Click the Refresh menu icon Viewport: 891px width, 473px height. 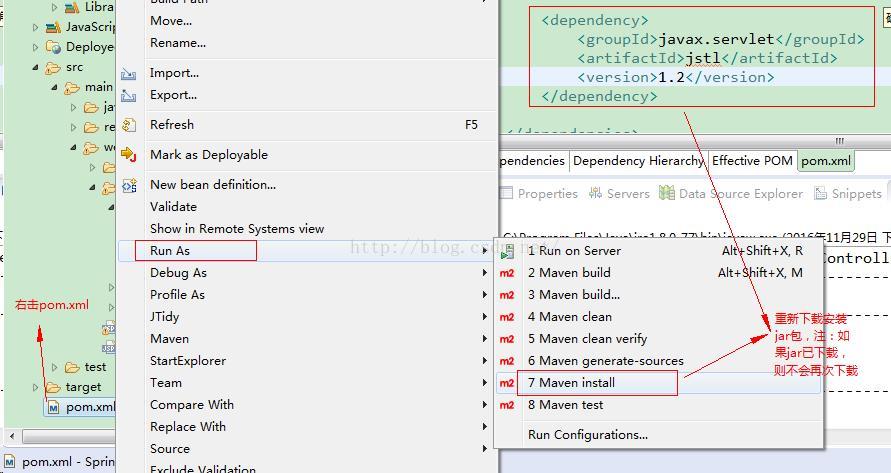pos(129,125)
